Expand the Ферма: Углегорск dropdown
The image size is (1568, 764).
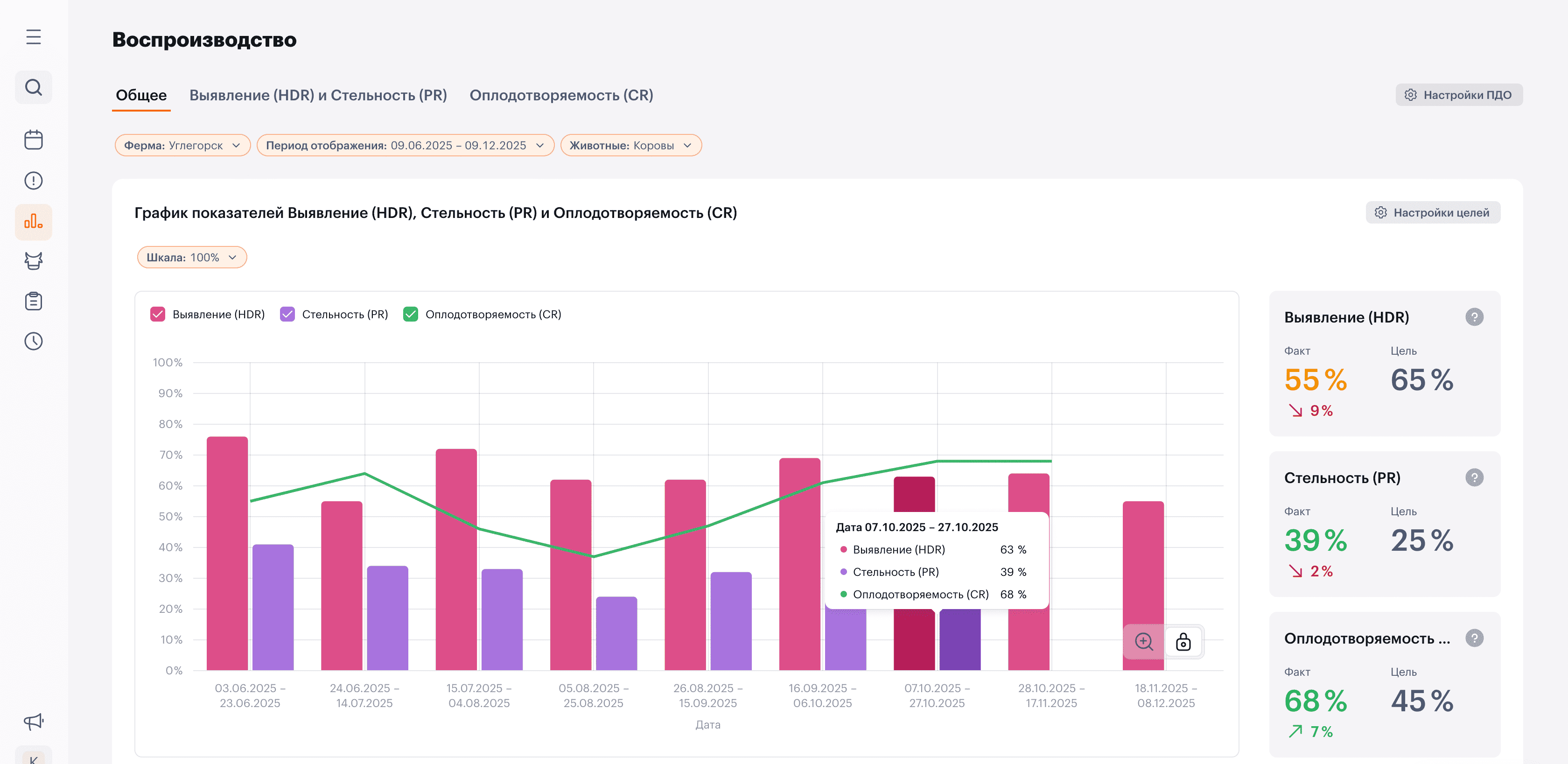[x=182, y=146]
